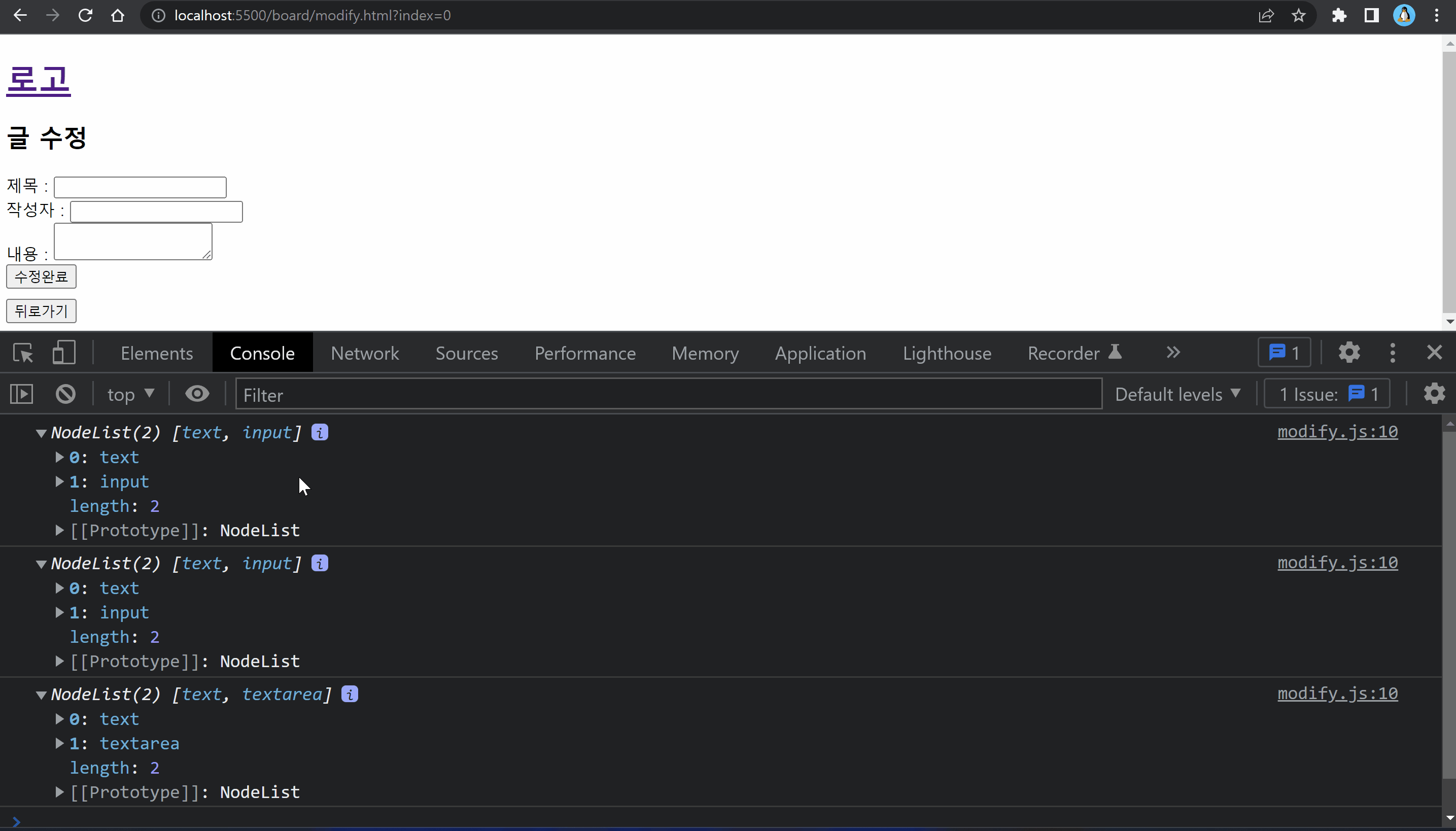Reload the page via browser refresh icon

(86, 15)
